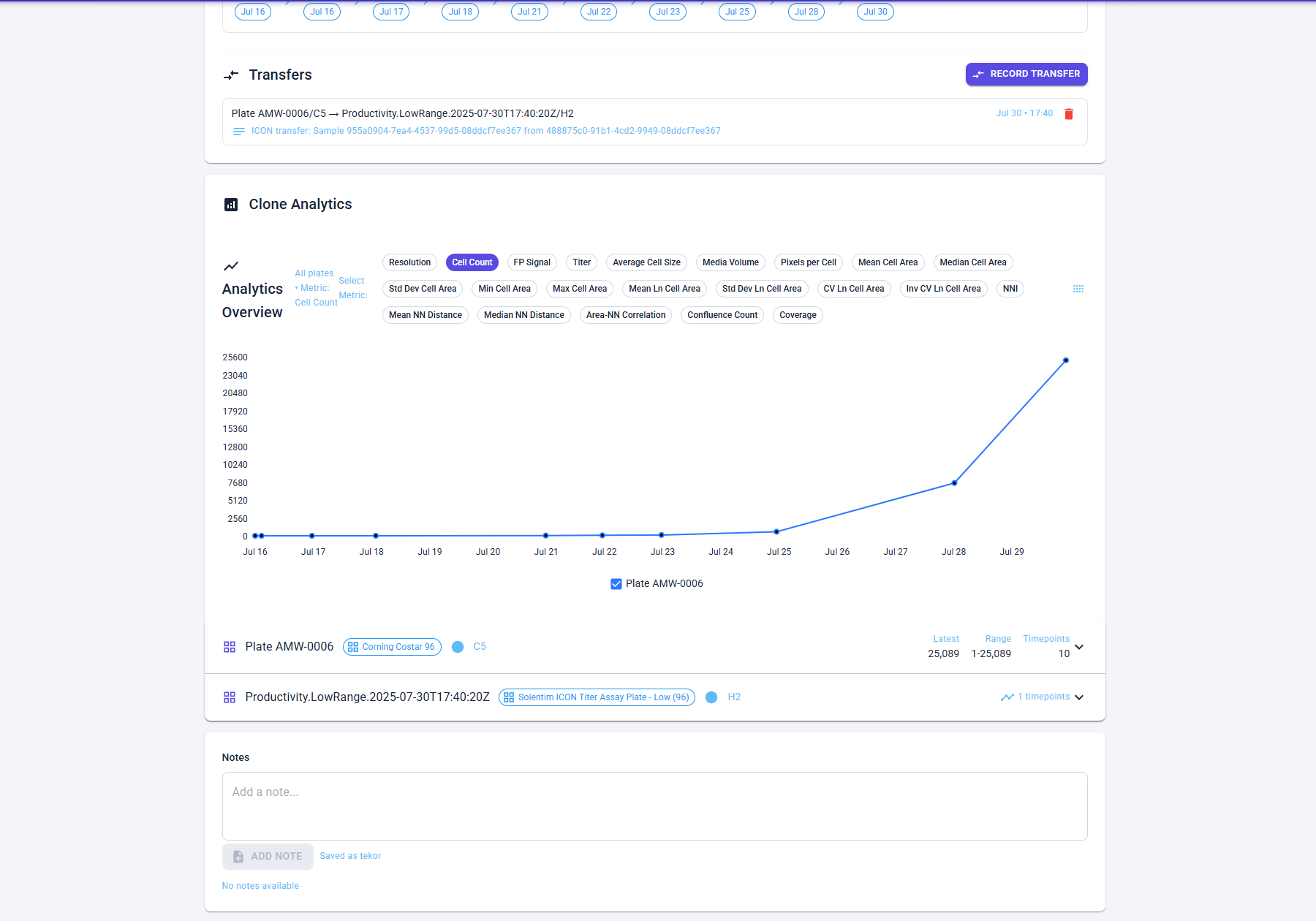Click the Clone Analytics chart icon
This screenshot has height=921, width=1316.
click(231, 205)
